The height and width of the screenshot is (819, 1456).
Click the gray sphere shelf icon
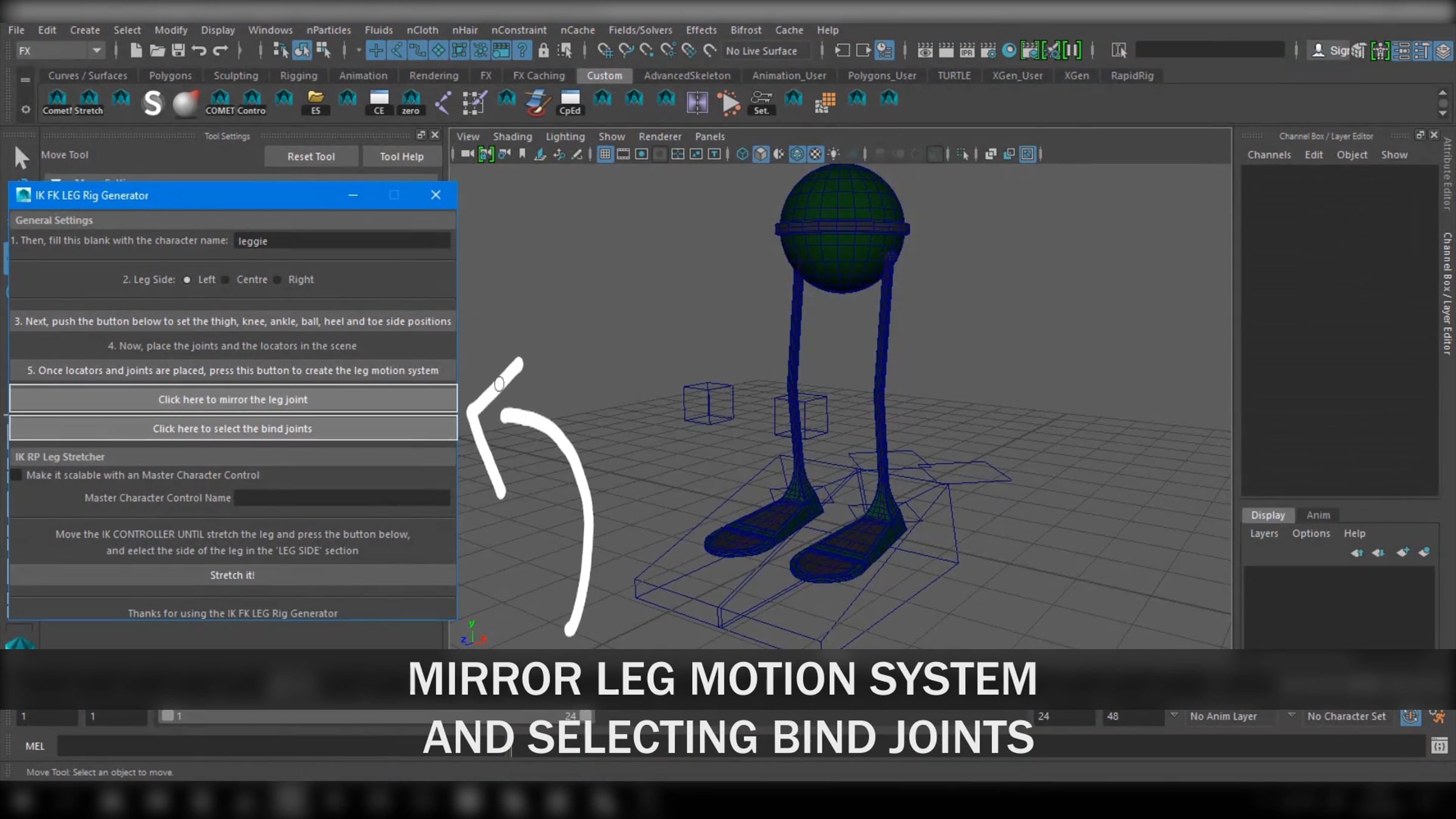(185, 103)
